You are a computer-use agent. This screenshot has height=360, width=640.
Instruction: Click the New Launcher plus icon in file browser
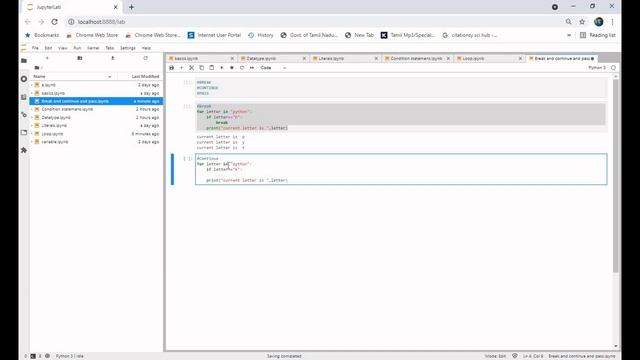point(47,58)
